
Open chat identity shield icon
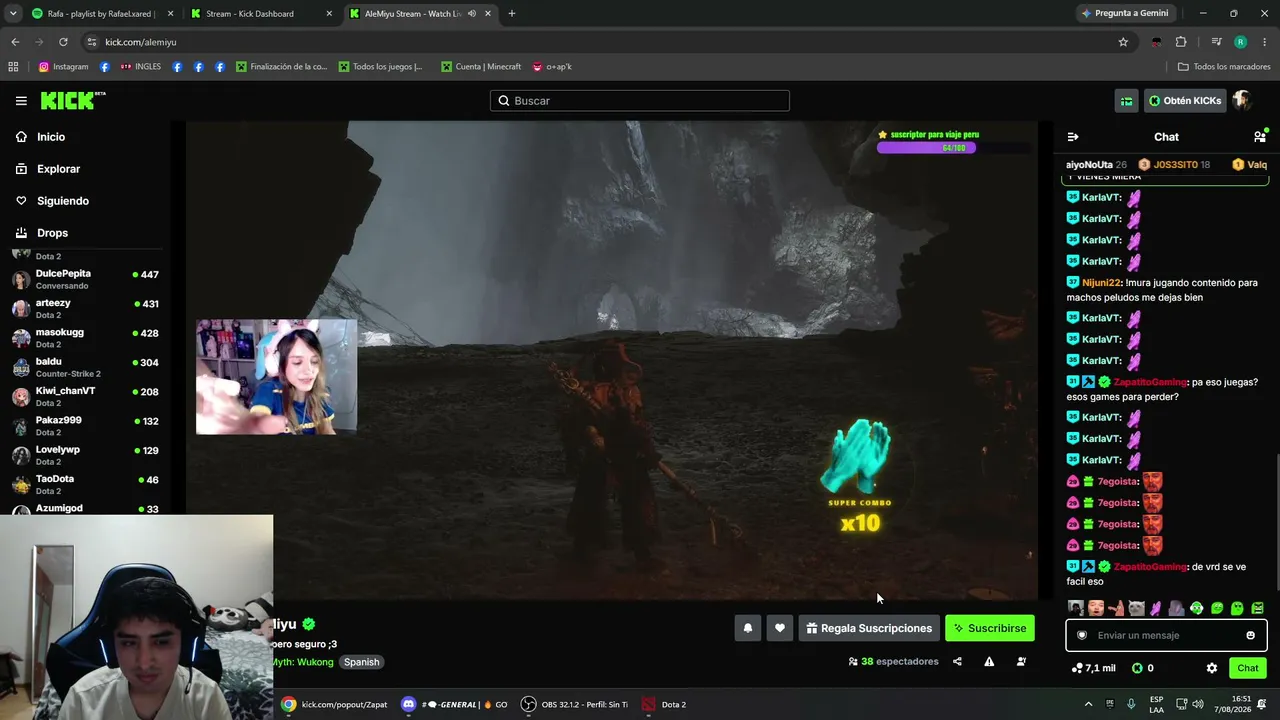point(1081,635)
